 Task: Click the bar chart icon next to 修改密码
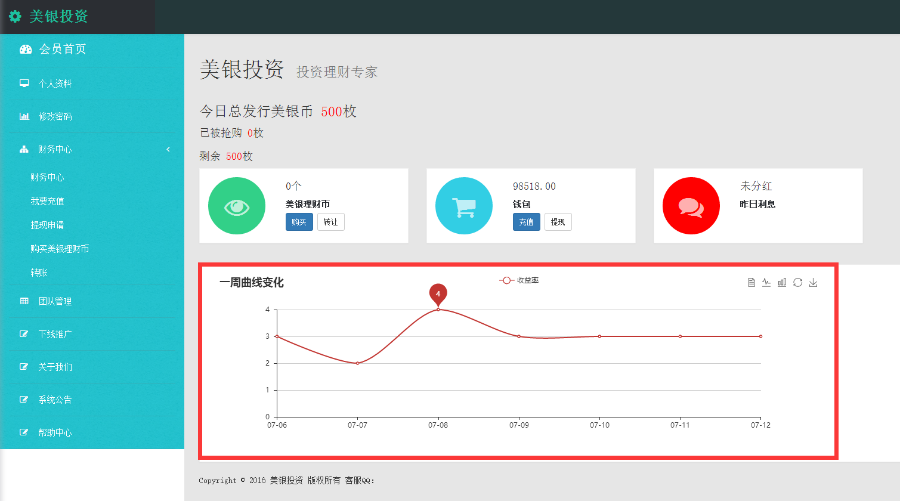[x=24, y=116]
